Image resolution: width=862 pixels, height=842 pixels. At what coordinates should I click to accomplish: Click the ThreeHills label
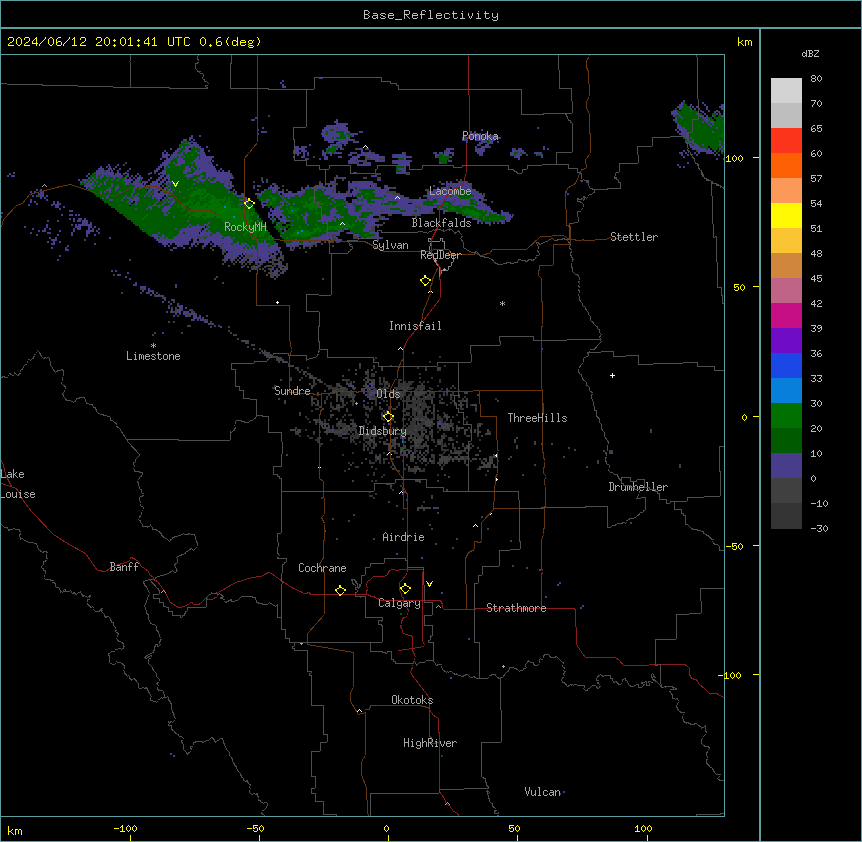[x=538, y=418]
